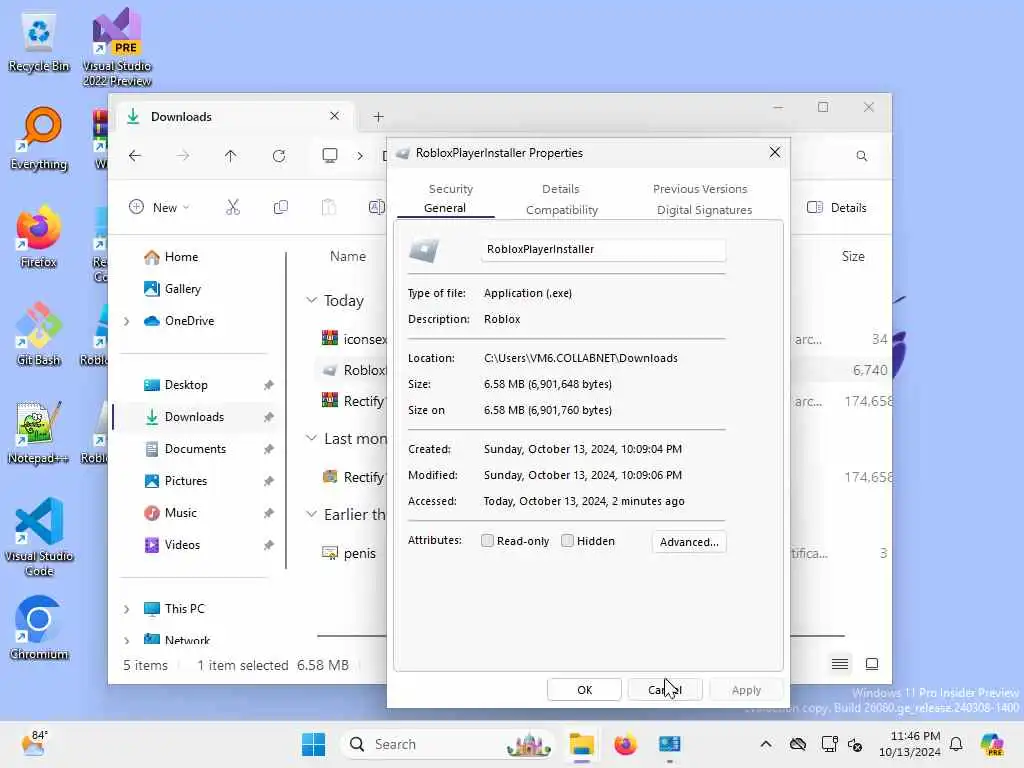1024x768 pixels.
Task: Go back in File Explorer
Action: click(x=135, y=155)
